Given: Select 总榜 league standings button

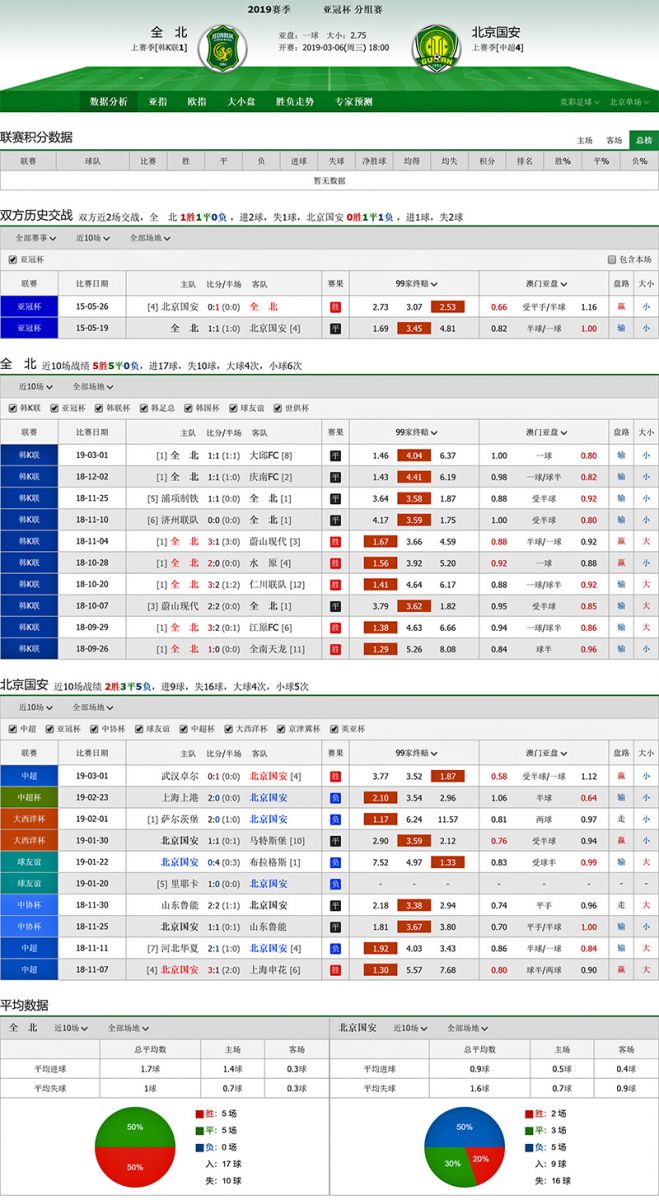Looking at the screenshot, I should (x=642, y=140).
